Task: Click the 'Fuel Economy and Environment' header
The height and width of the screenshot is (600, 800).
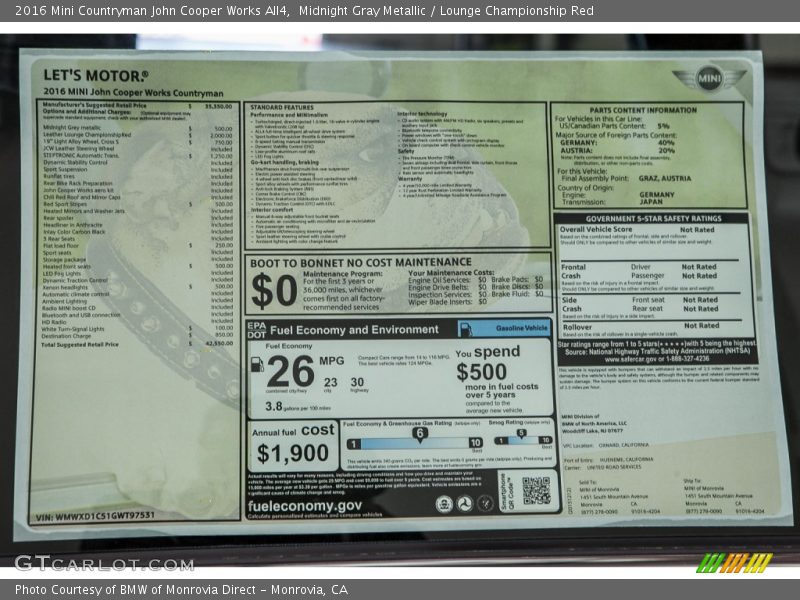Action: [354, 330]
